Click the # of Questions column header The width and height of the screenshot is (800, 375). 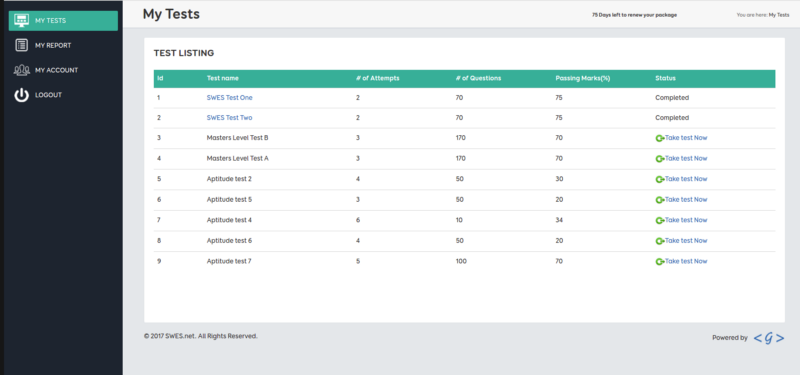point(478,79)
